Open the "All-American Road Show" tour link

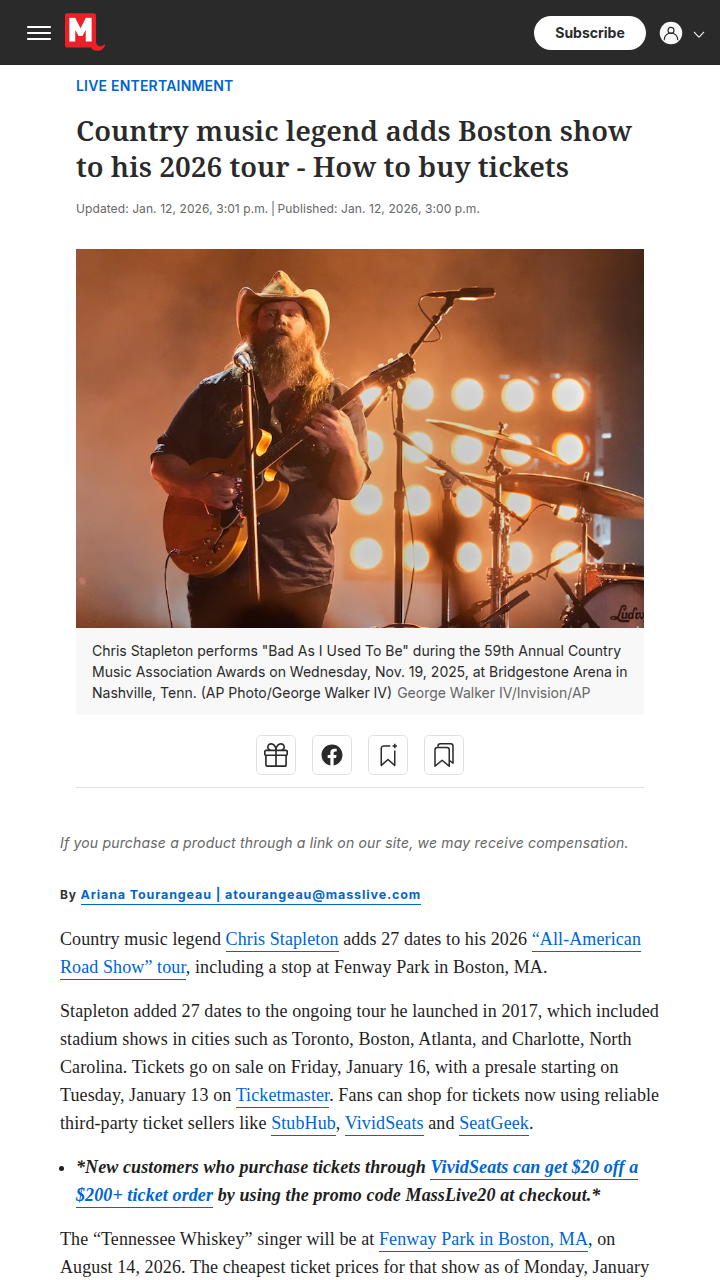tap(350, 953)
